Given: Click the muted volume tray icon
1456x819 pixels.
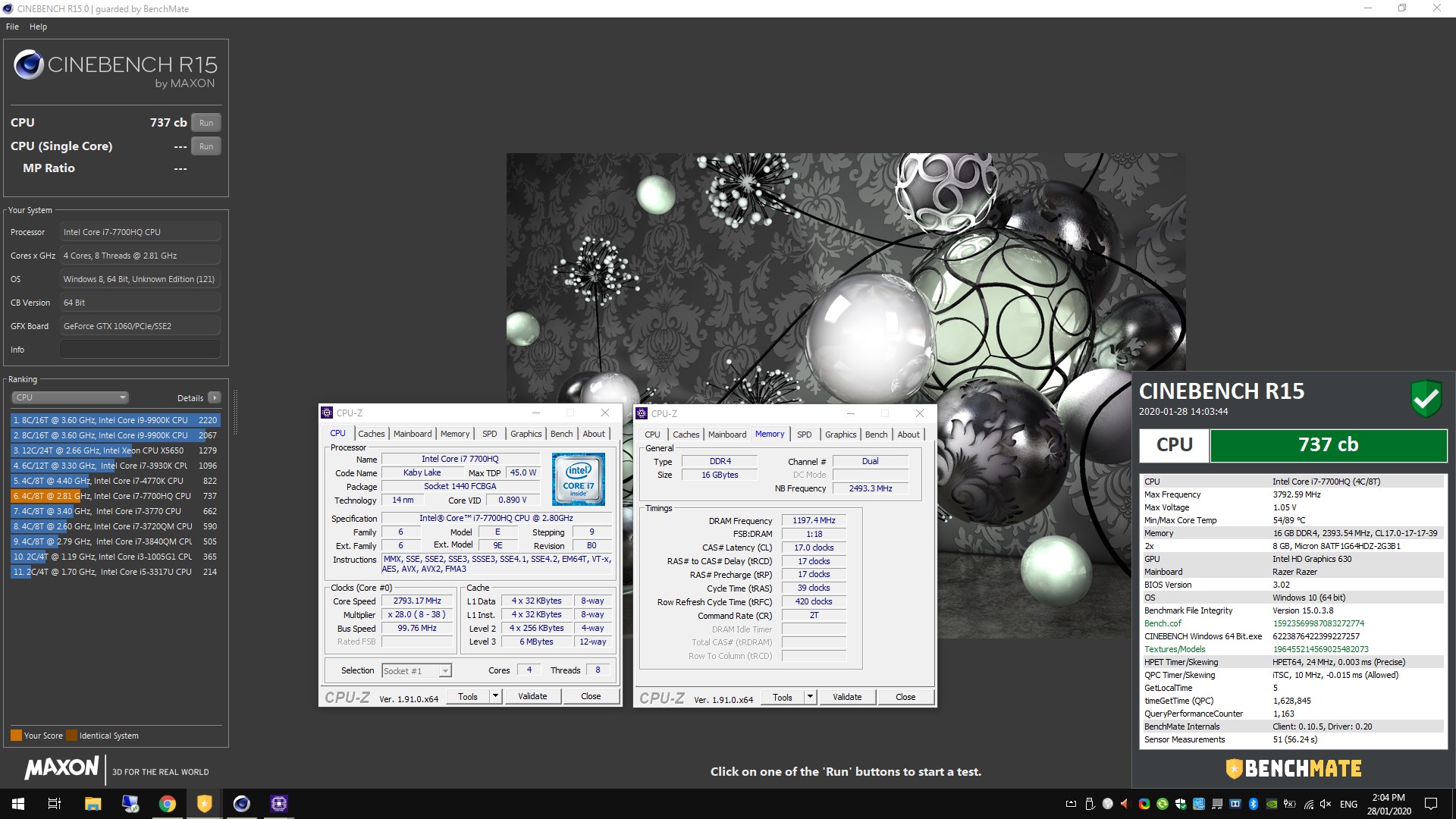Looking at the screenshot, I should coord(1326,804).
